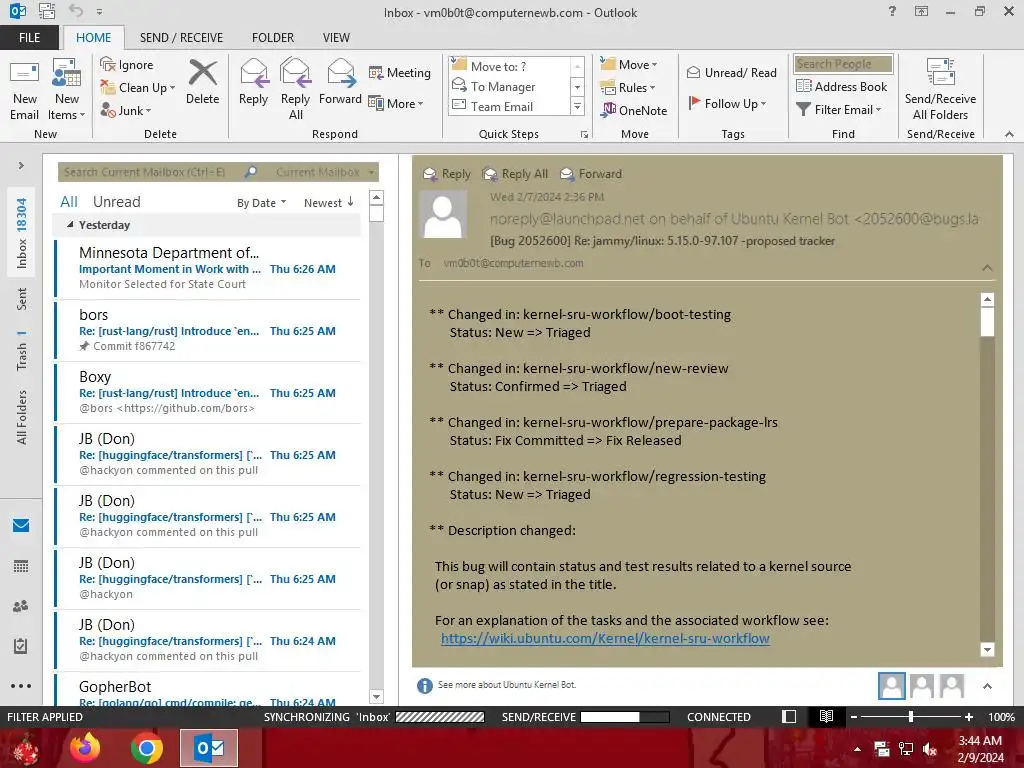Screen dimensions: 1024x768
Task: Show All messages filter
Action: [69, 202]
